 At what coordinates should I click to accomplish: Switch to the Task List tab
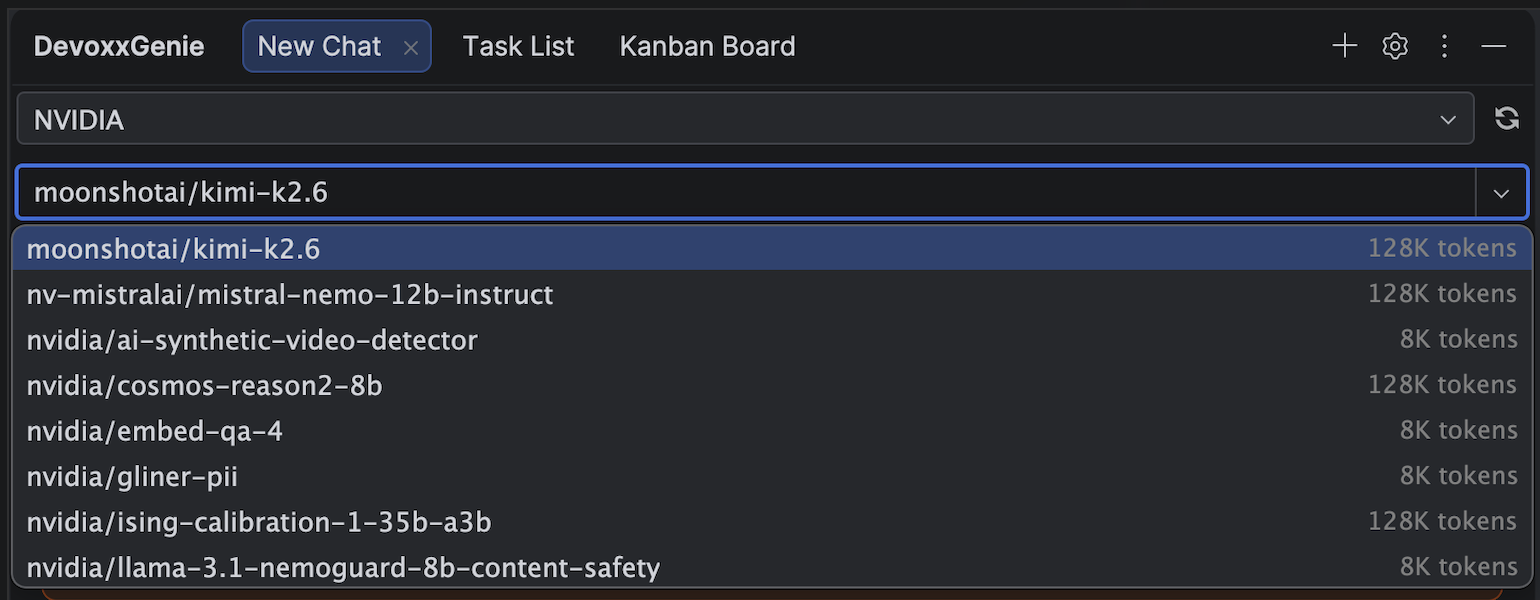518,46
